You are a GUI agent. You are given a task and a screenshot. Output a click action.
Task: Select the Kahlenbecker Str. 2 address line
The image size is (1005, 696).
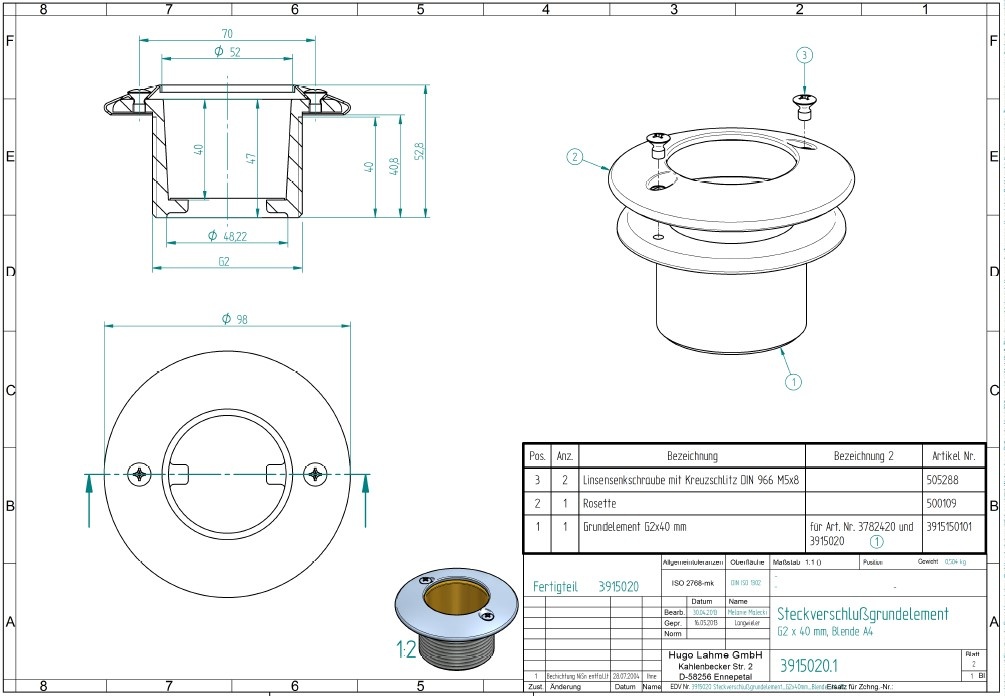point(715,667)
